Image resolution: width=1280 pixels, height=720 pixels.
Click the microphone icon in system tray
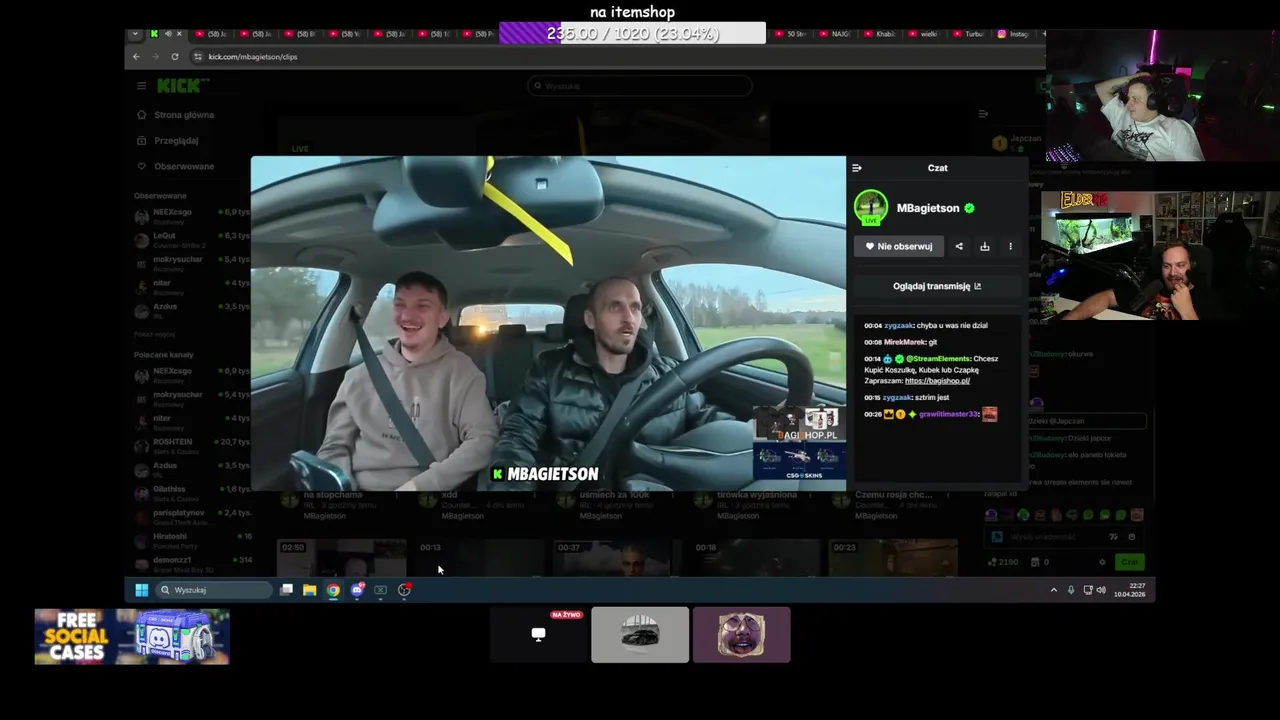(1071, 590)
